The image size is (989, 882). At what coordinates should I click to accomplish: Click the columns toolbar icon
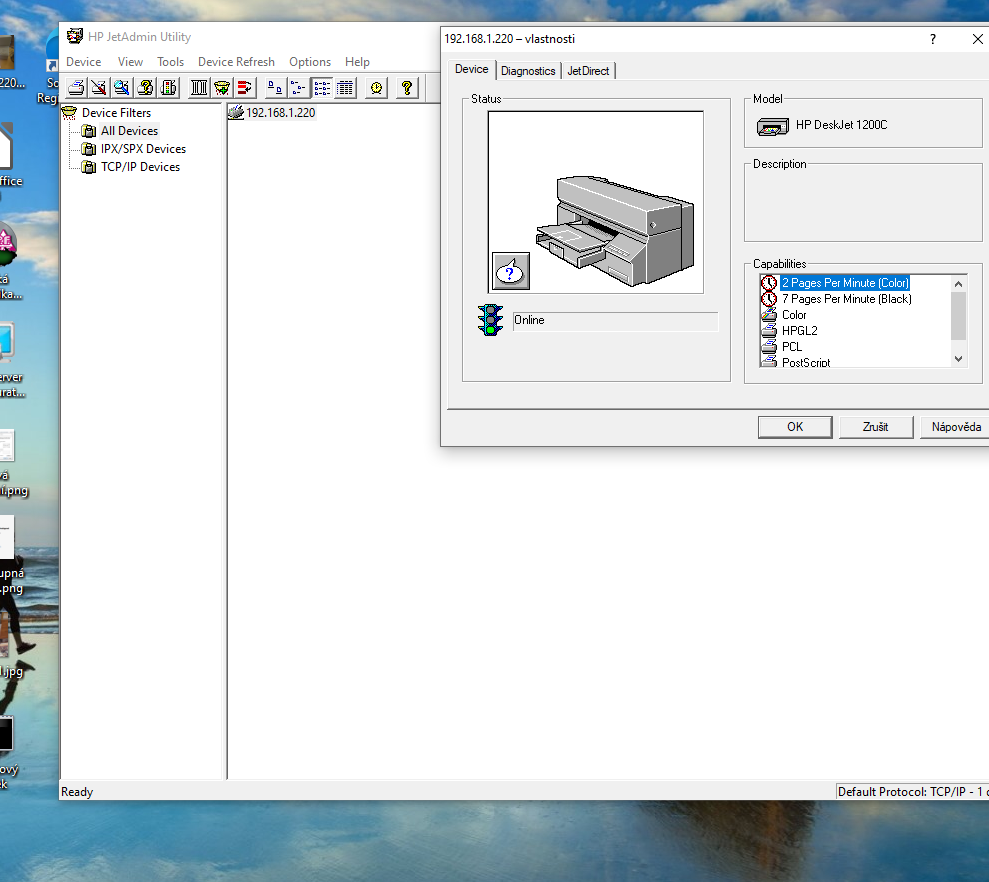(199, 88)
